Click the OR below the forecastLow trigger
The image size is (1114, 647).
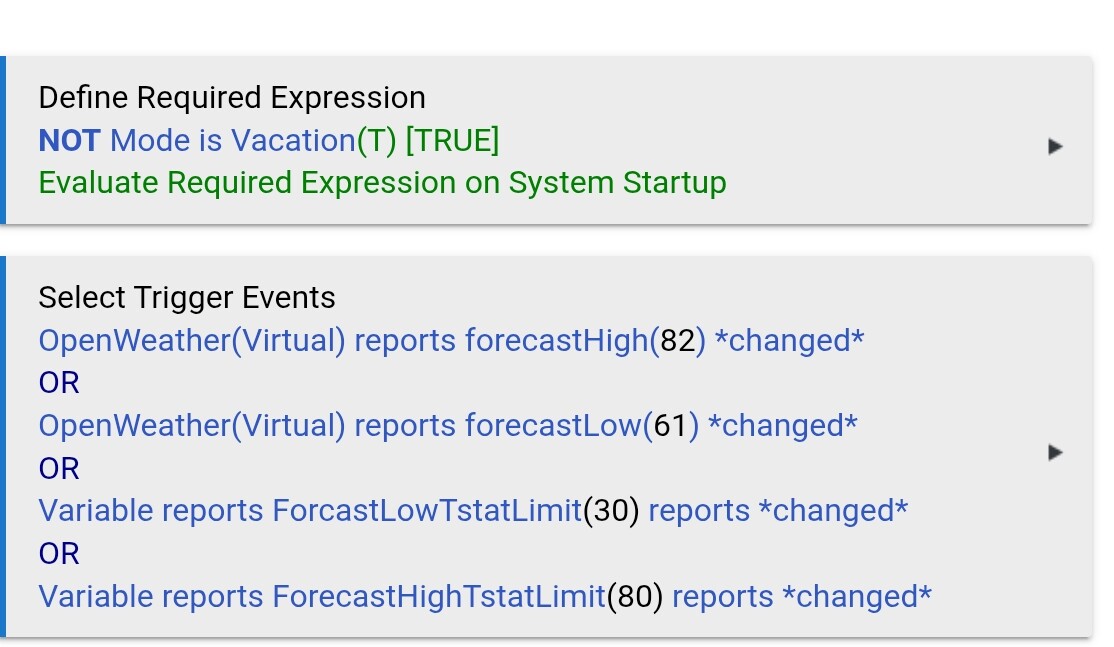(59, 468)
